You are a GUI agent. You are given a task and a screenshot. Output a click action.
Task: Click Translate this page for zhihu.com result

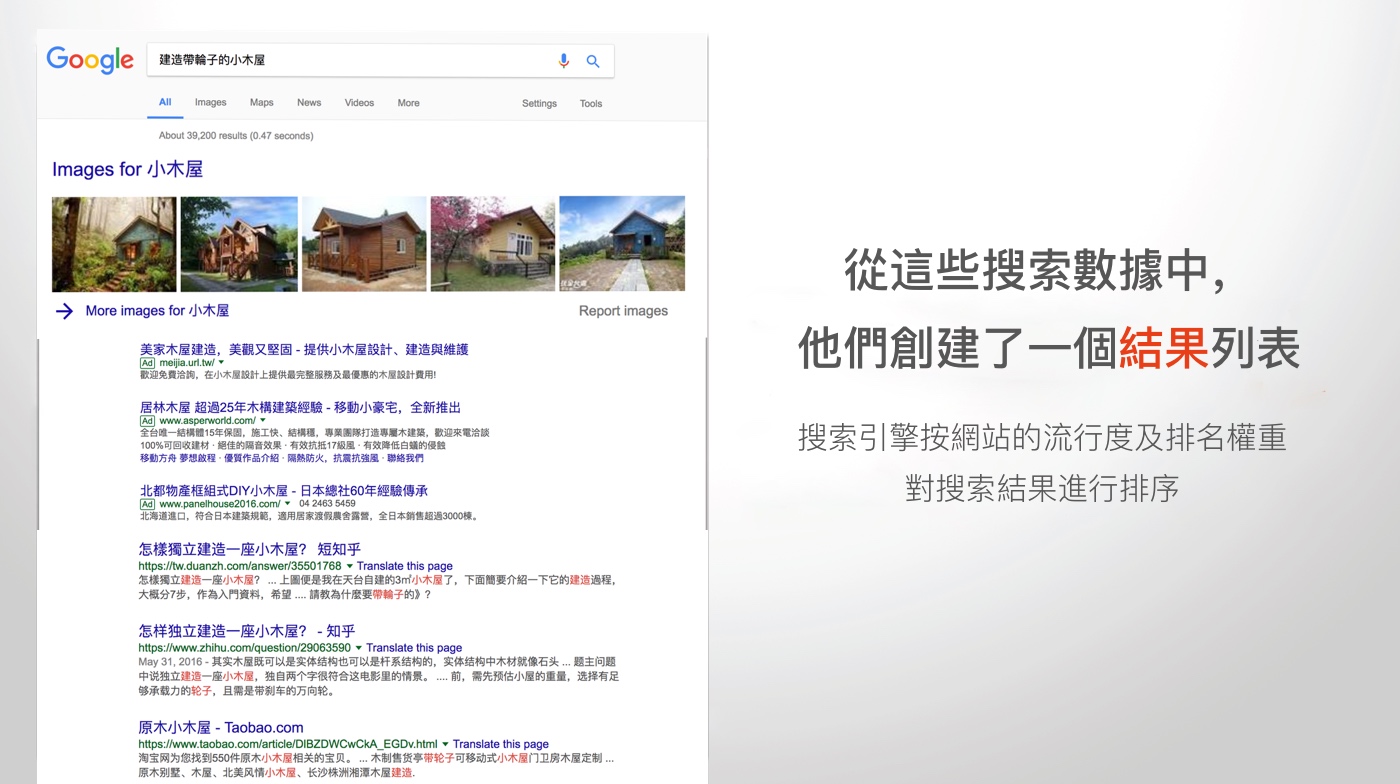point(414,648)
